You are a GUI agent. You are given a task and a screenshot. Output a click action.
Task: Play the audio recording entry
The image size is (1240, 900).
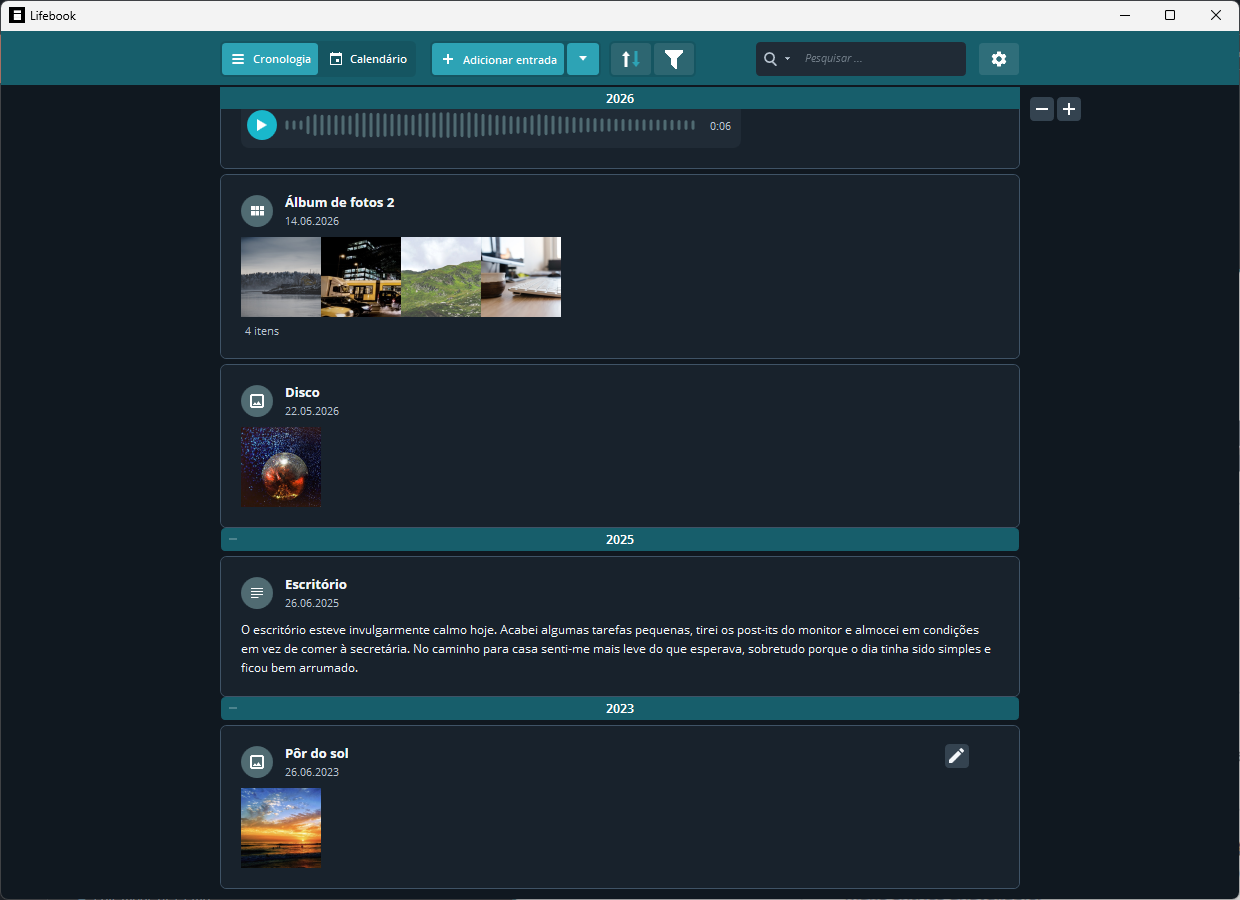coord(262,125)
